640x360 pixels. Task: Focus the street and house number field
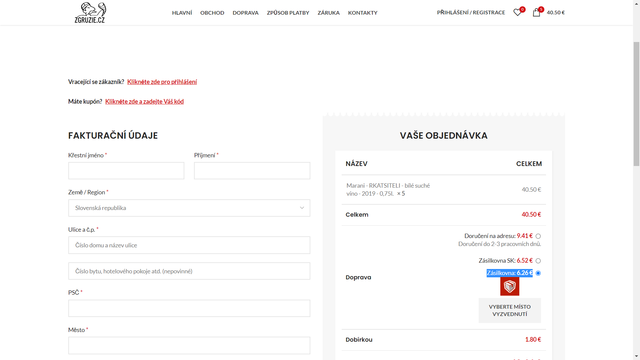click(x=189, y=245)
